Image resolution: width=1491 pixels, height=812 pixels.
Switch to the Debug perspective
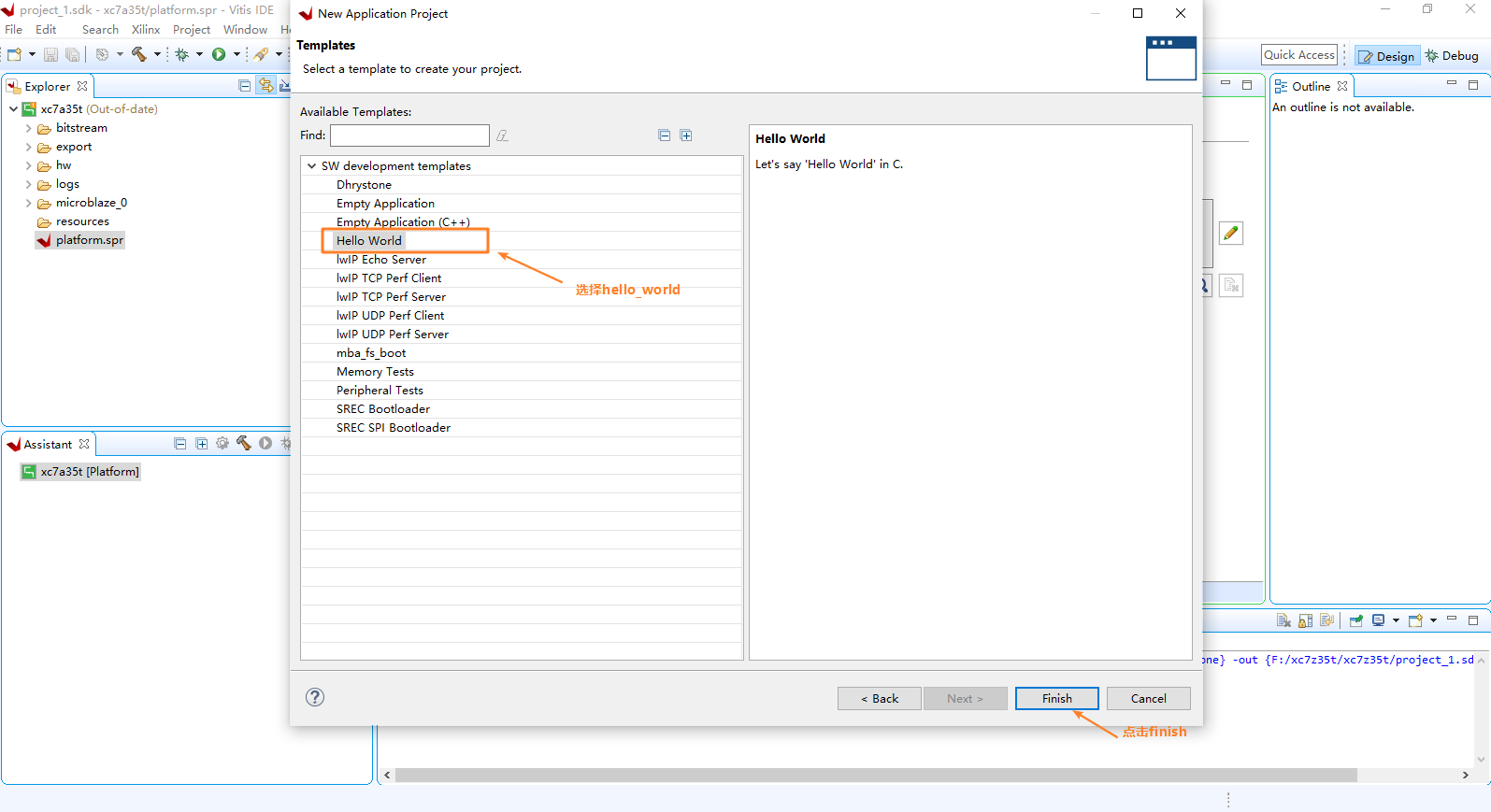(x=1452, y=56)
